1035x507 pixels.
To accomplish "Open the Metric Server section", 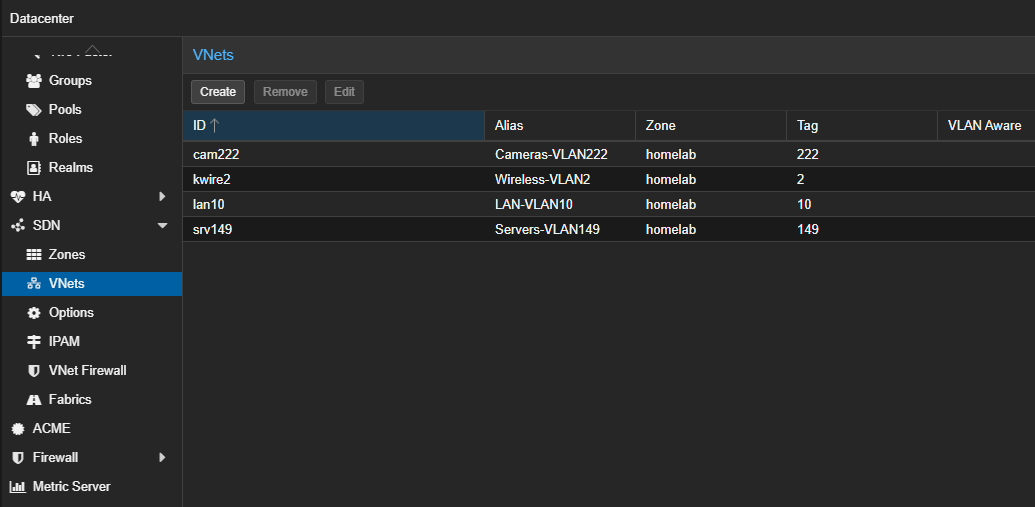I will (71, 487).
